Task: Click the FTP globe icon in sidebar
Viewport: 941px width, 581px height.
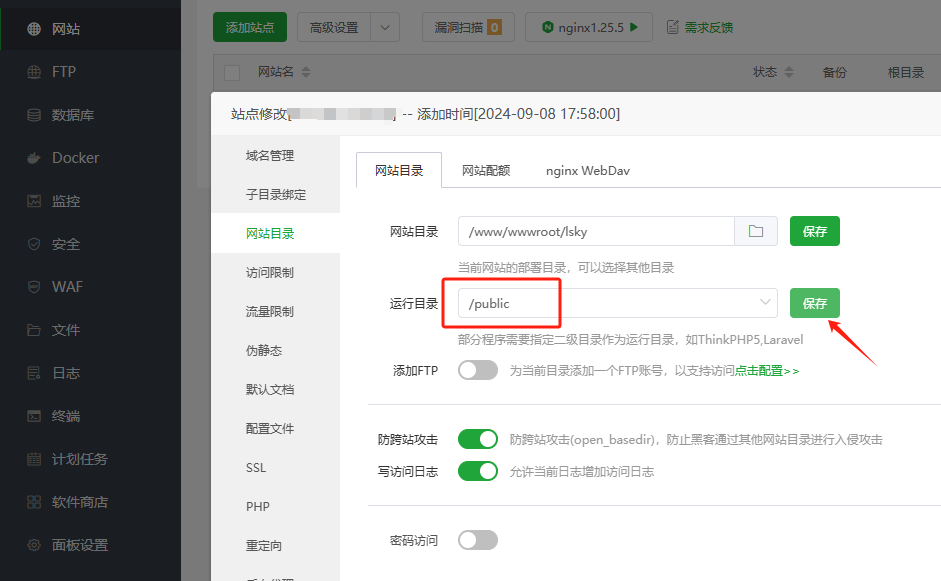Action: tap(34, 72)
